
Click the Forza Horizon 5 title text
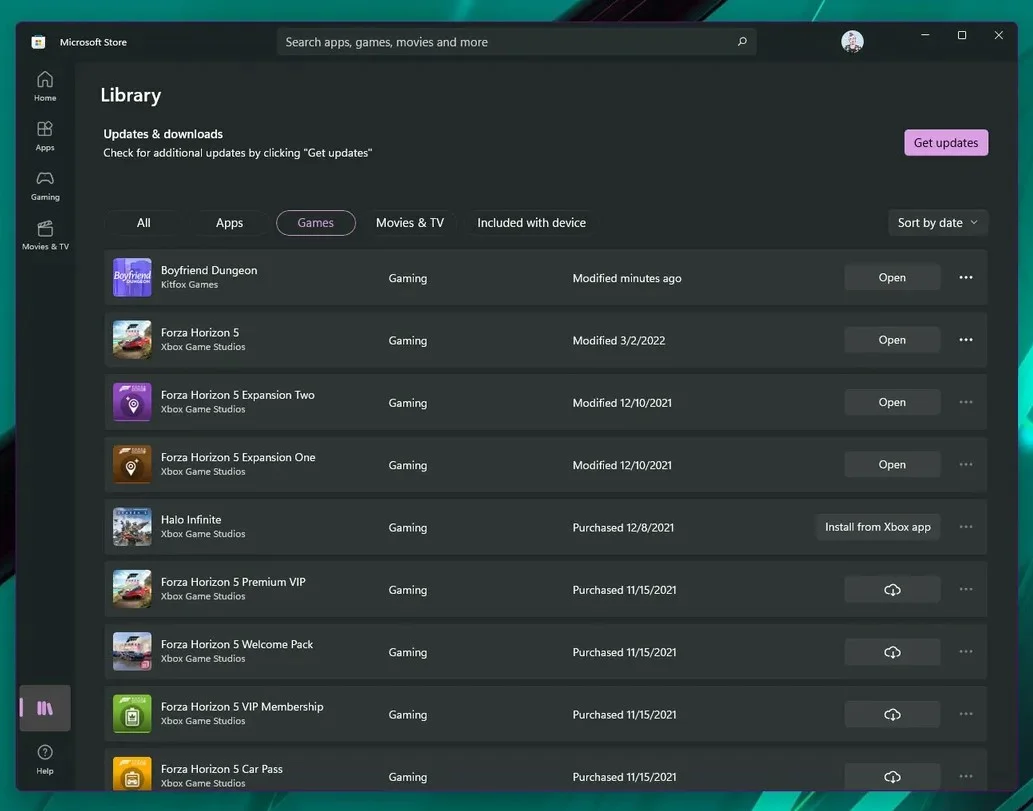click(200, 333)
